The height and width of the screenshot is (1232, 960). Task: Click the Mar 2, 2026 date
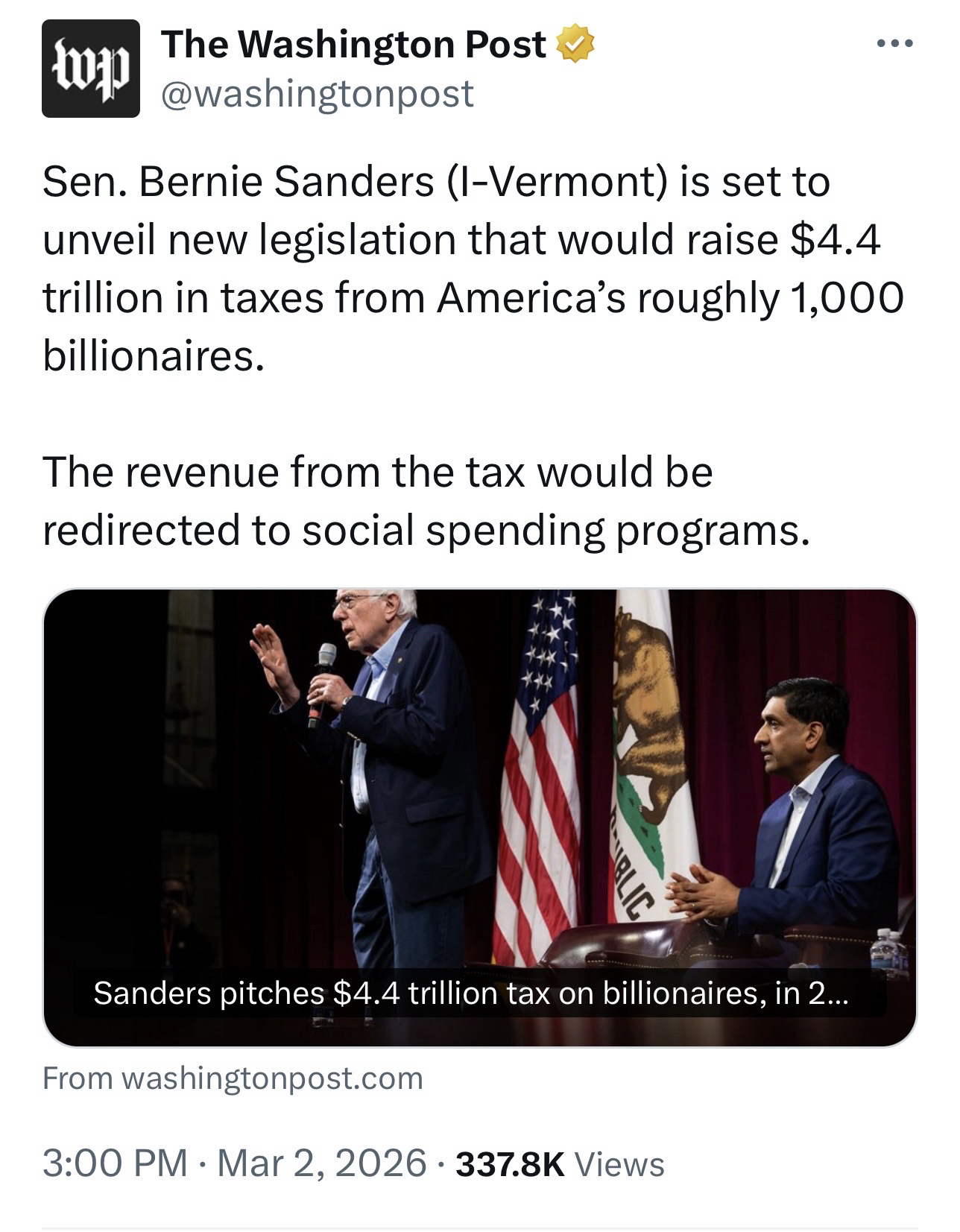click(x=322, y=1163)
